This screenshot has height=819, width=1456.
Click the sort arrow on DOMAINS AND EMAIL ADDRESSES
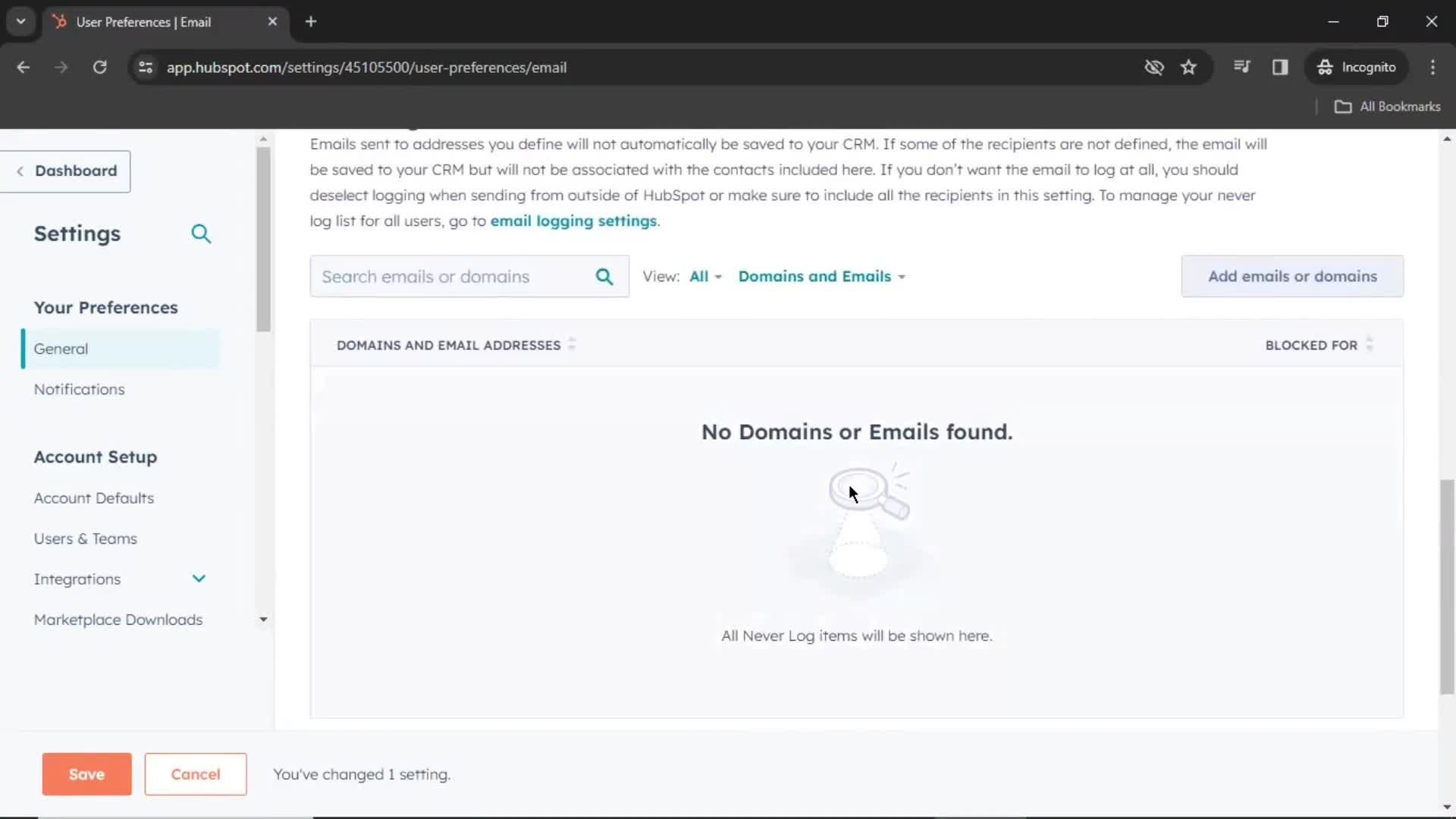point(571,344)
